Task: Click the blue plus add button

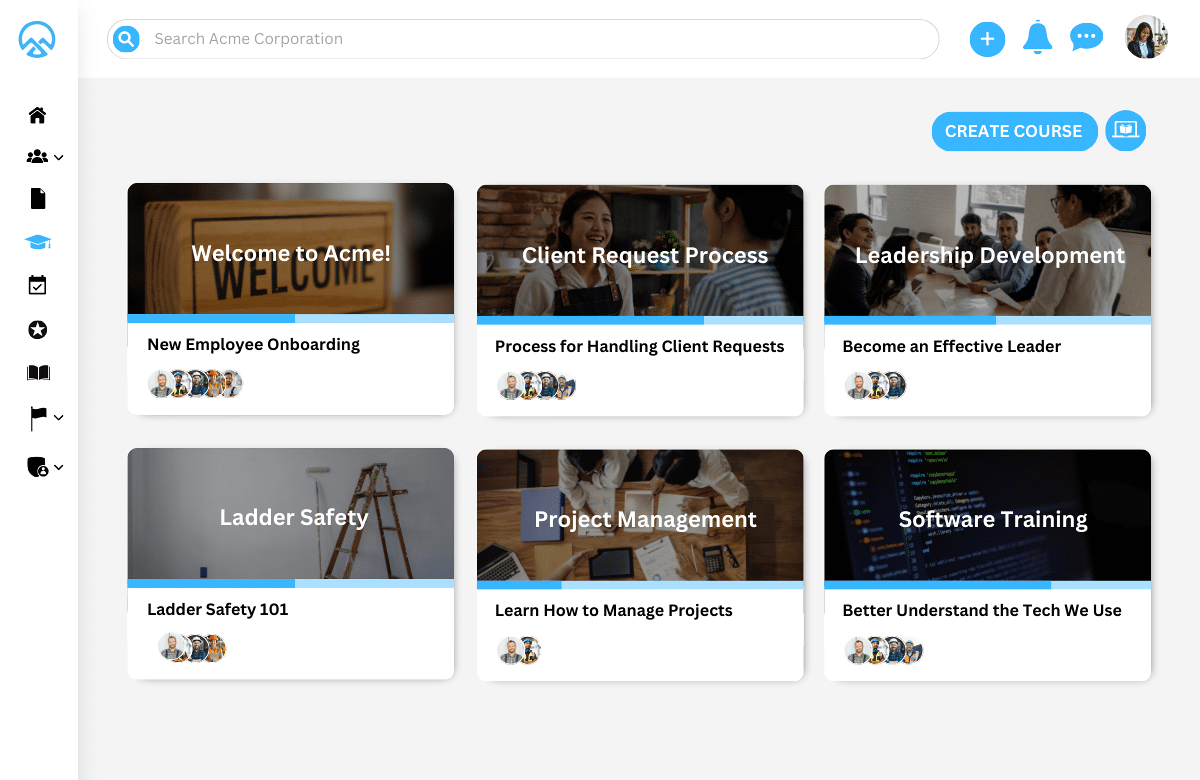Action: point(987,39)
